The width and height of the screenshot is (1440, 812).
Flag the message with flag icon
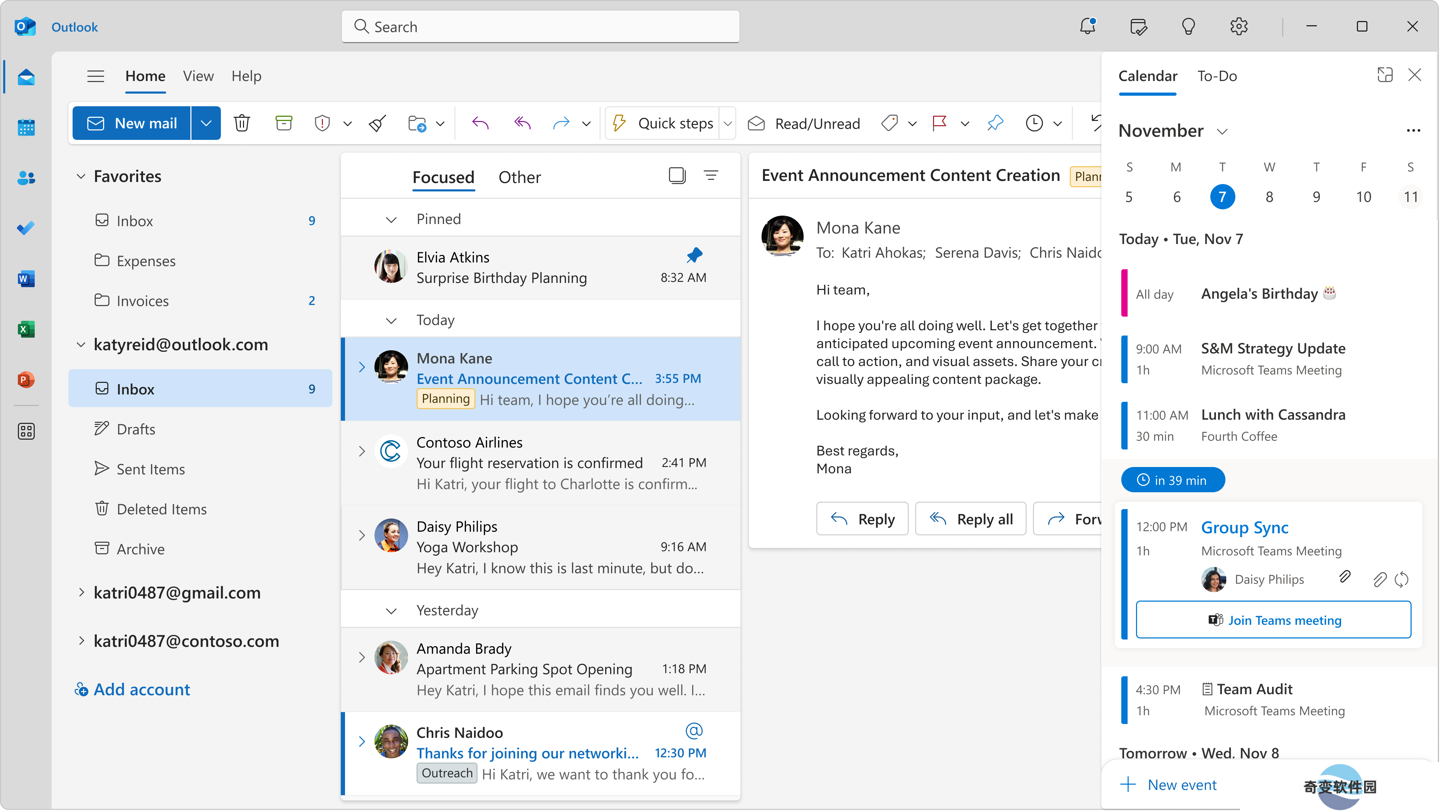pos(939,123)
